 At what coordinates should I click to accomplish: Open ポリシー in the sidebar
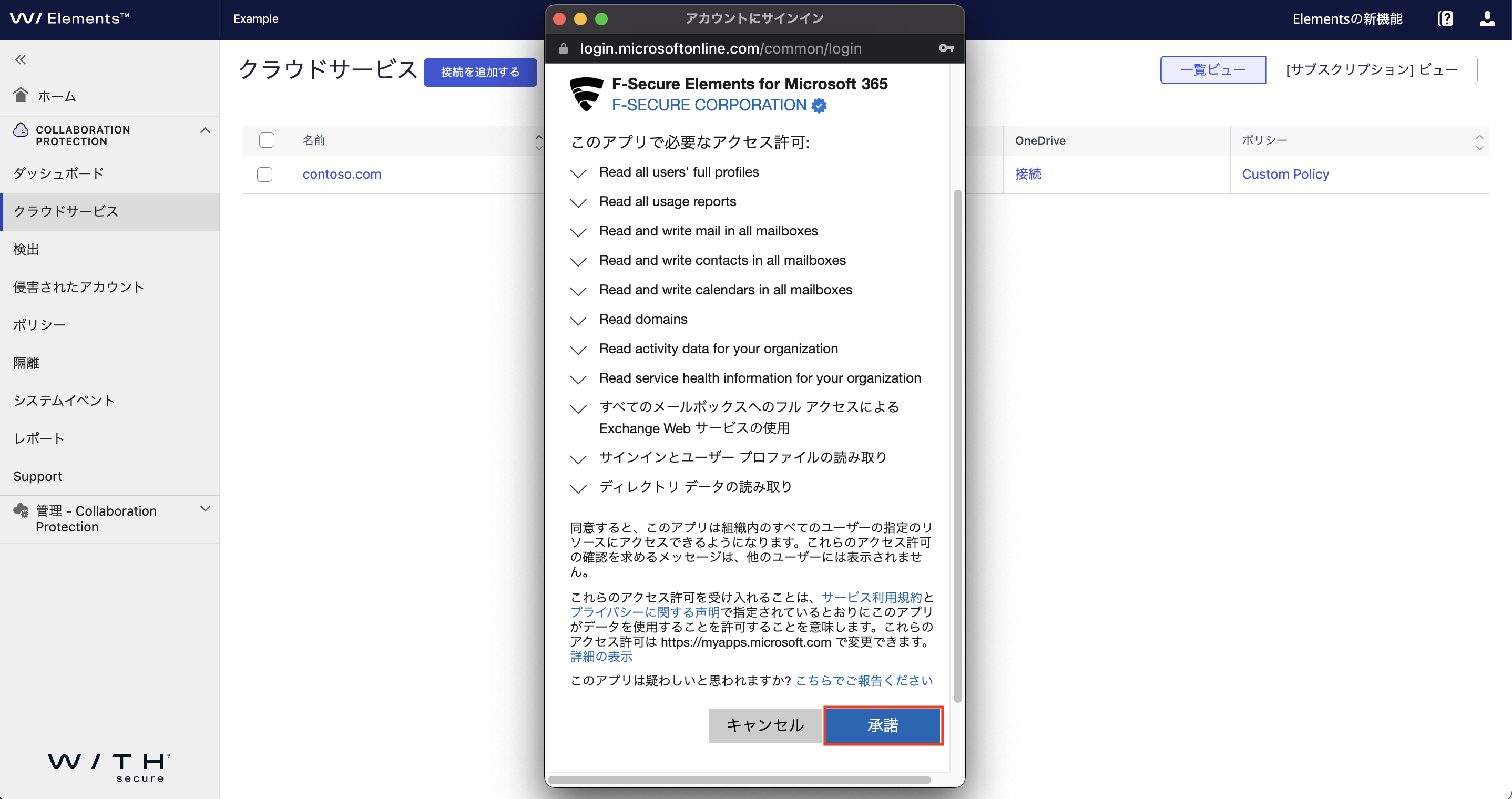[x=39, y=325]
